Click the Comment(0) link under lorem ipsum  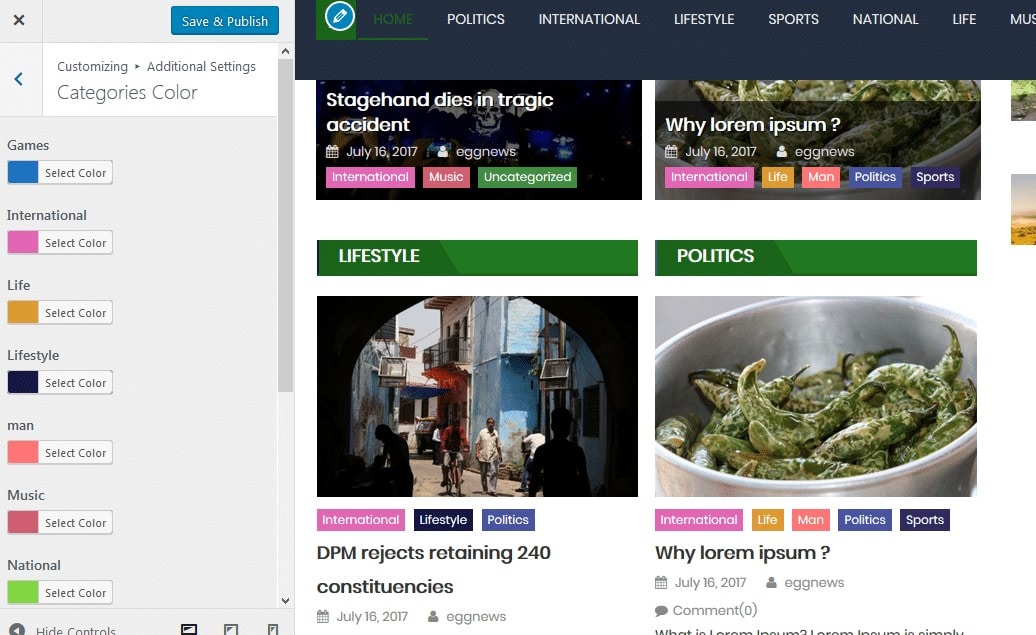coord(714,610)
